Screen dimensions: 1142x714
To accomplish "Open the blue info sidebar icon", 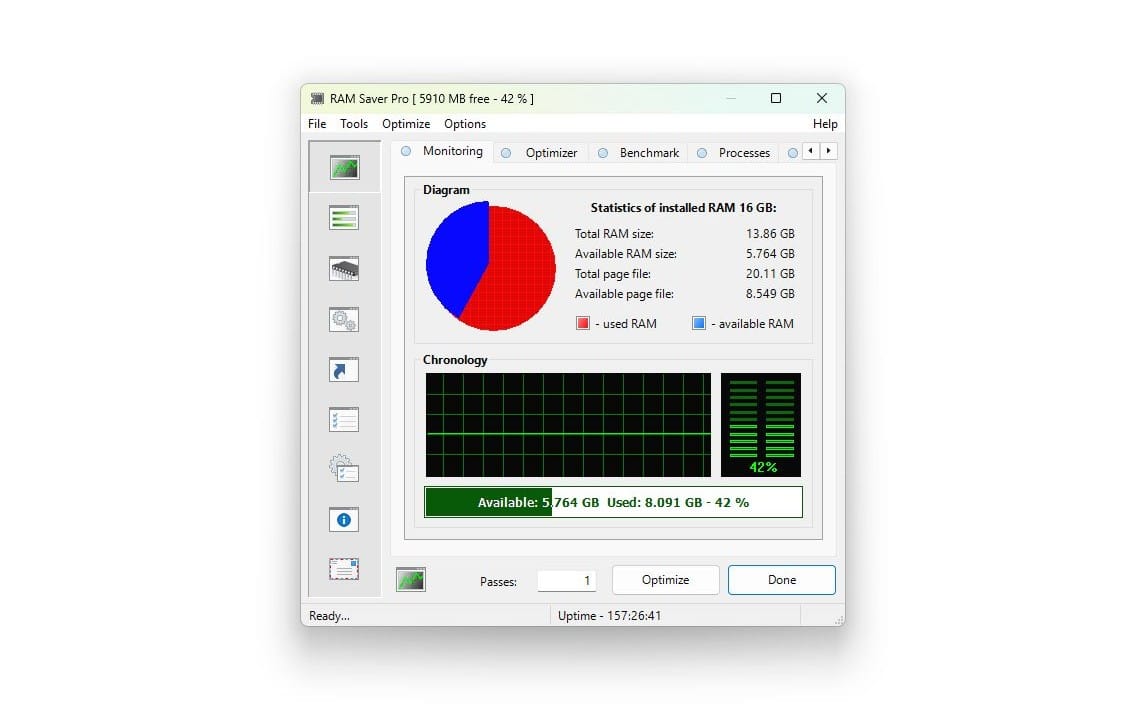I will [x=344, y=519].
